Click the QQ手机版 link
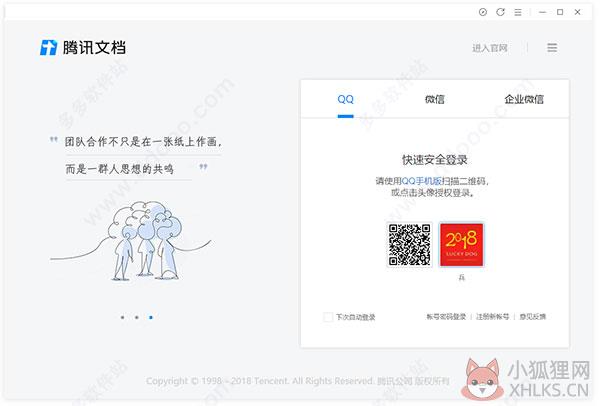The height and width of the screenshot is (406, 600). pyautogui.click(x=421, y=181)
